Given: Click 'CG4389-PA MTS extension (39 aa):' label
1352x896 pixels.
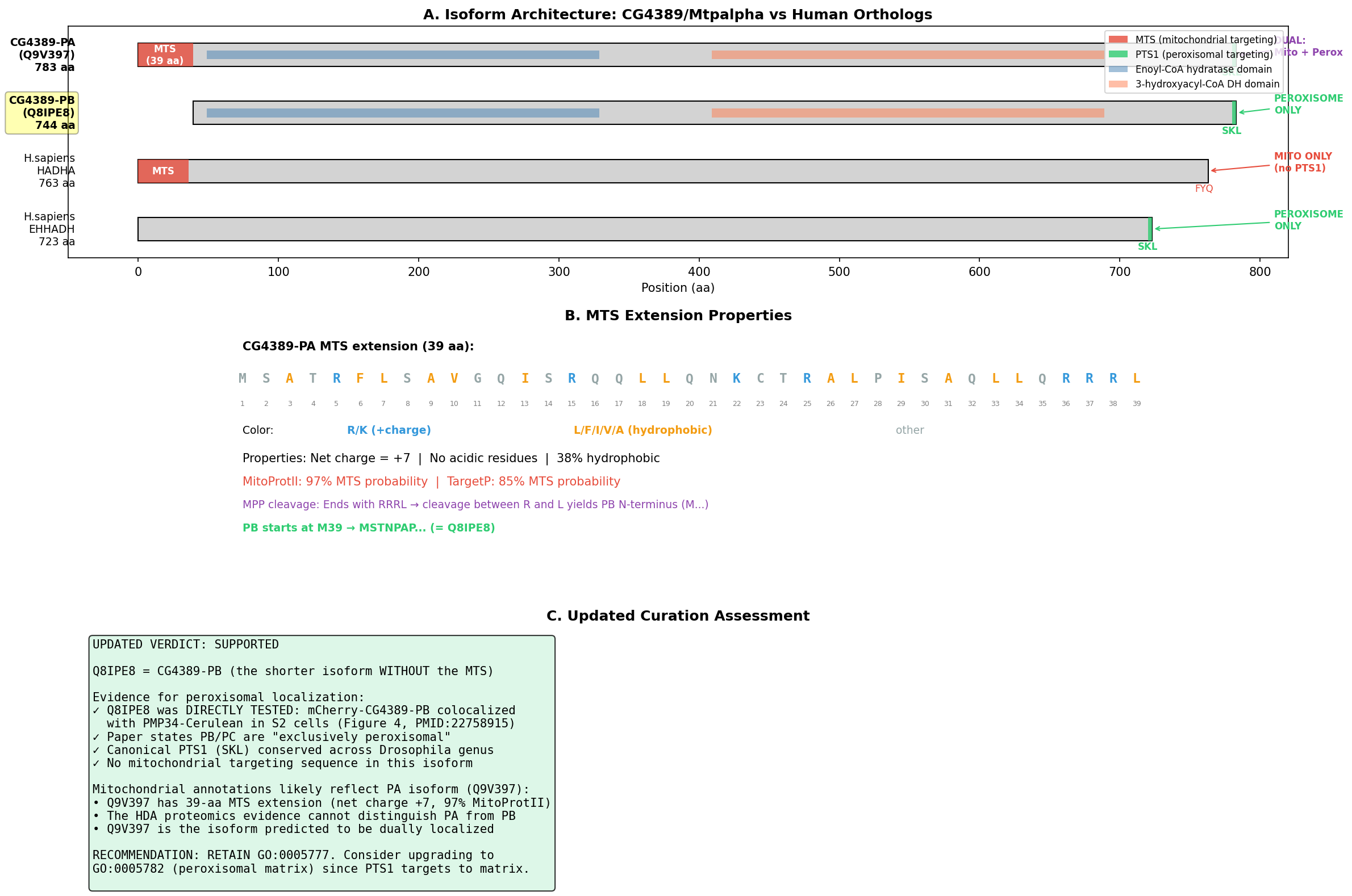Looking at the screenshot, I should (358, 346).
